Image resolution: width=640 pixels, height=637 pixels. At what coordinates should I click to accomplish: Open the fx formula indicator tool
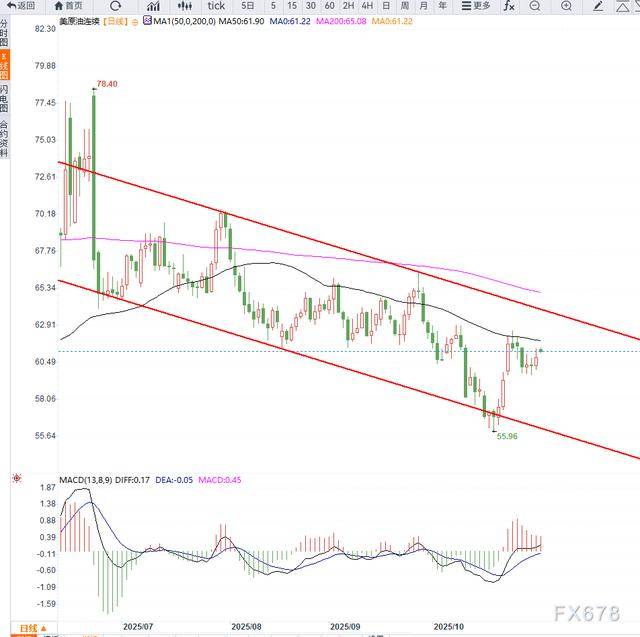click(509, 6)
